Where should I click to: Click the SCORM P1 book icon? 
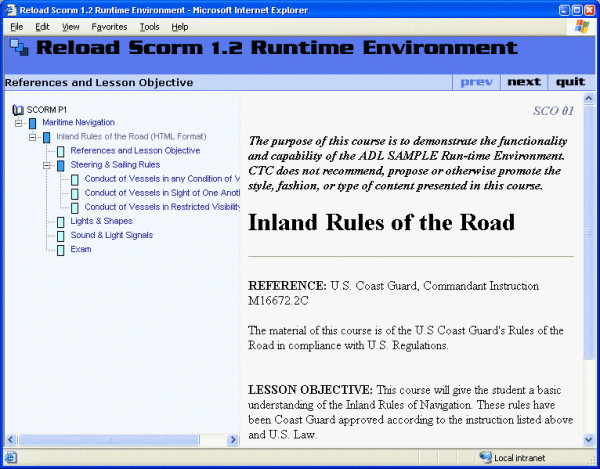(18, 110)
